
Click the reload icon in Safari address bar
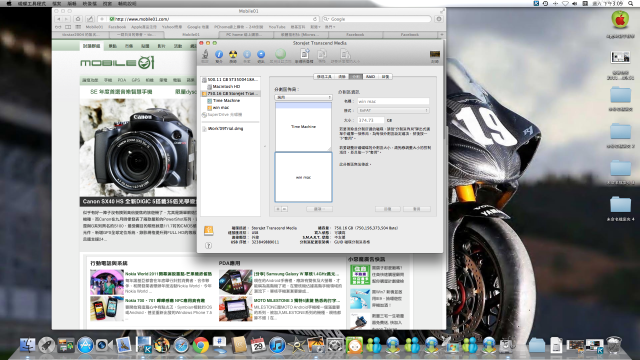[x=315, y=19]
